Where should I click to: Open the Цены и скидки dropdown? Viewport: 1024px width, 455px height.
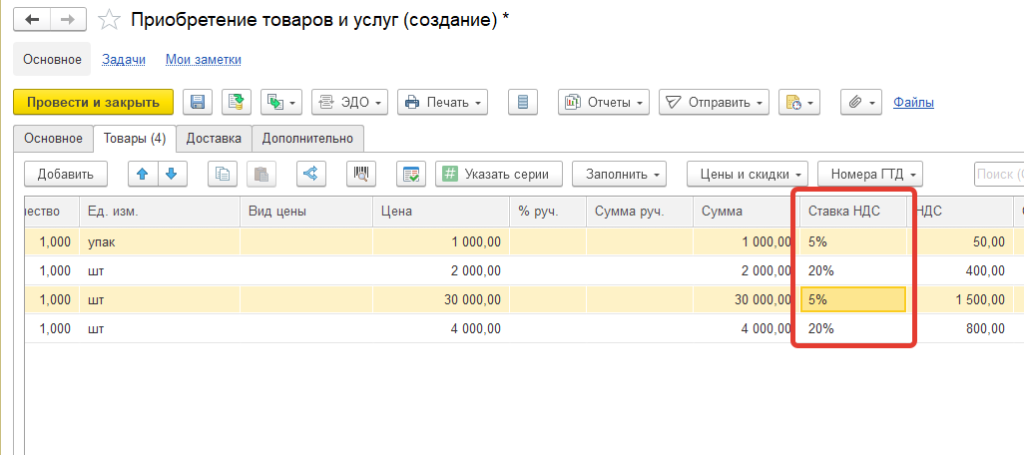pos(748,174)
